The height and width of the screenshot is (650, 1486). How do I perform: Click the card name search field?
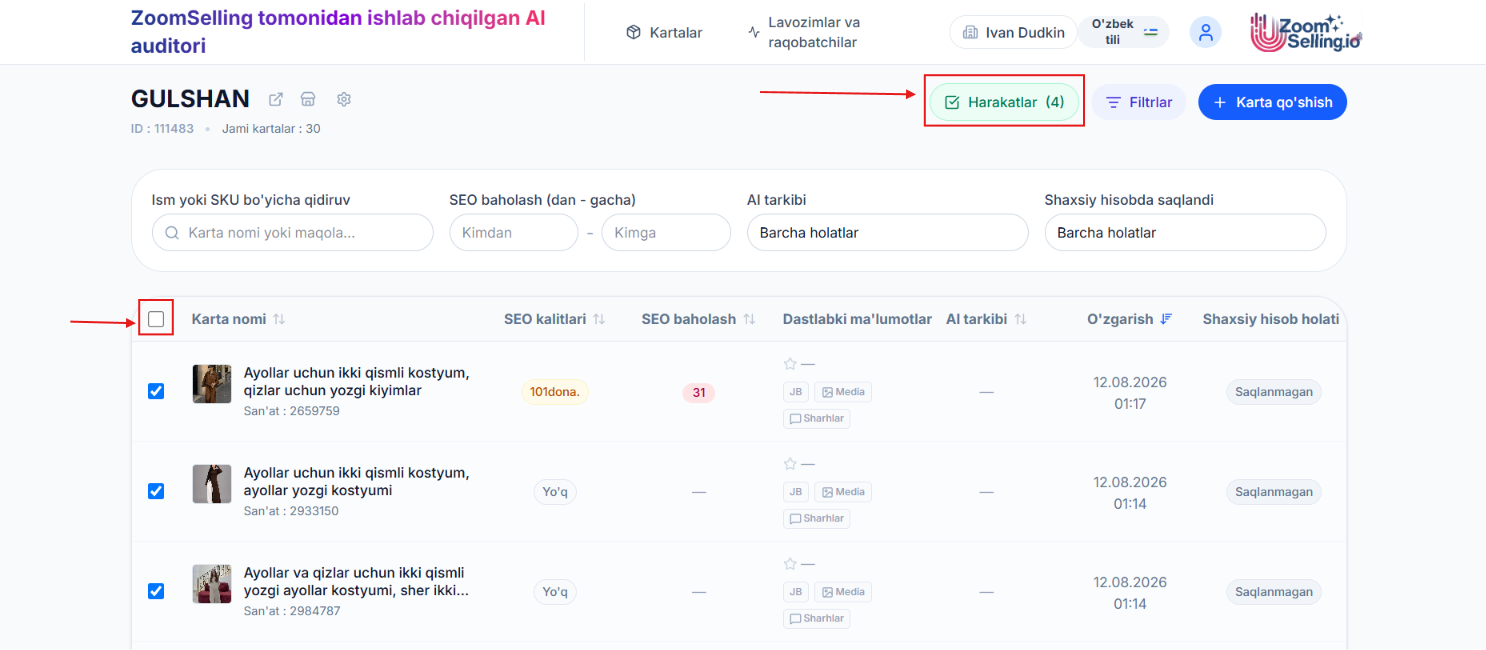click(293, 232)
